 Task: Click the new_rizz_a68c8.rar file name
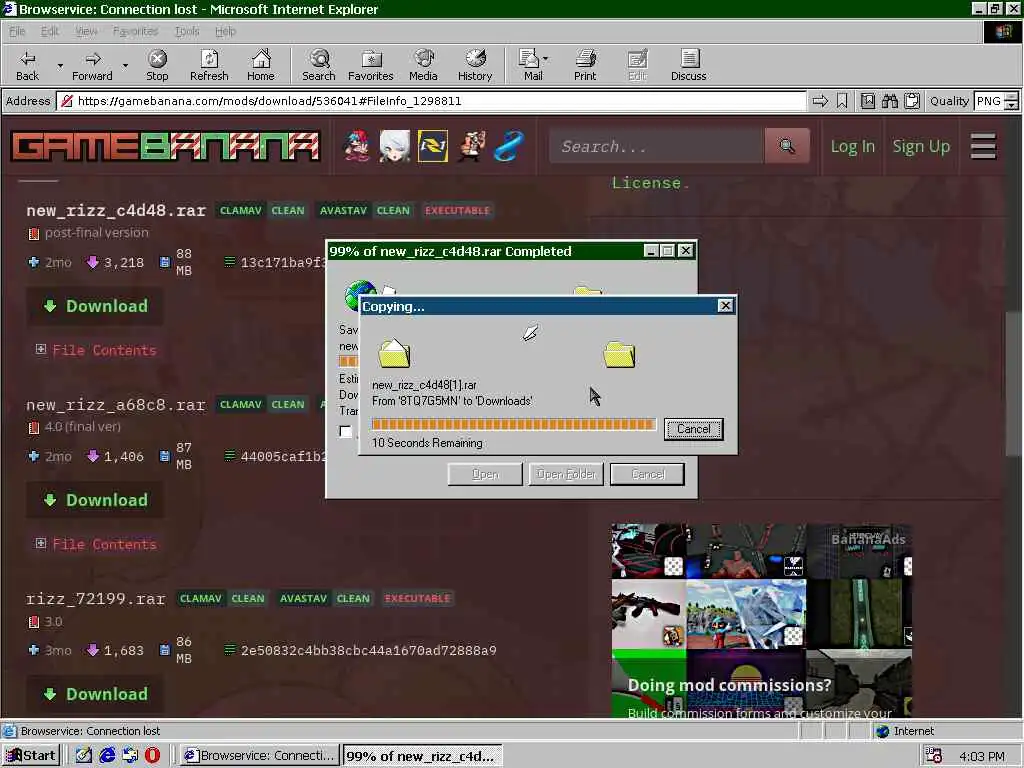coord(116,405)
